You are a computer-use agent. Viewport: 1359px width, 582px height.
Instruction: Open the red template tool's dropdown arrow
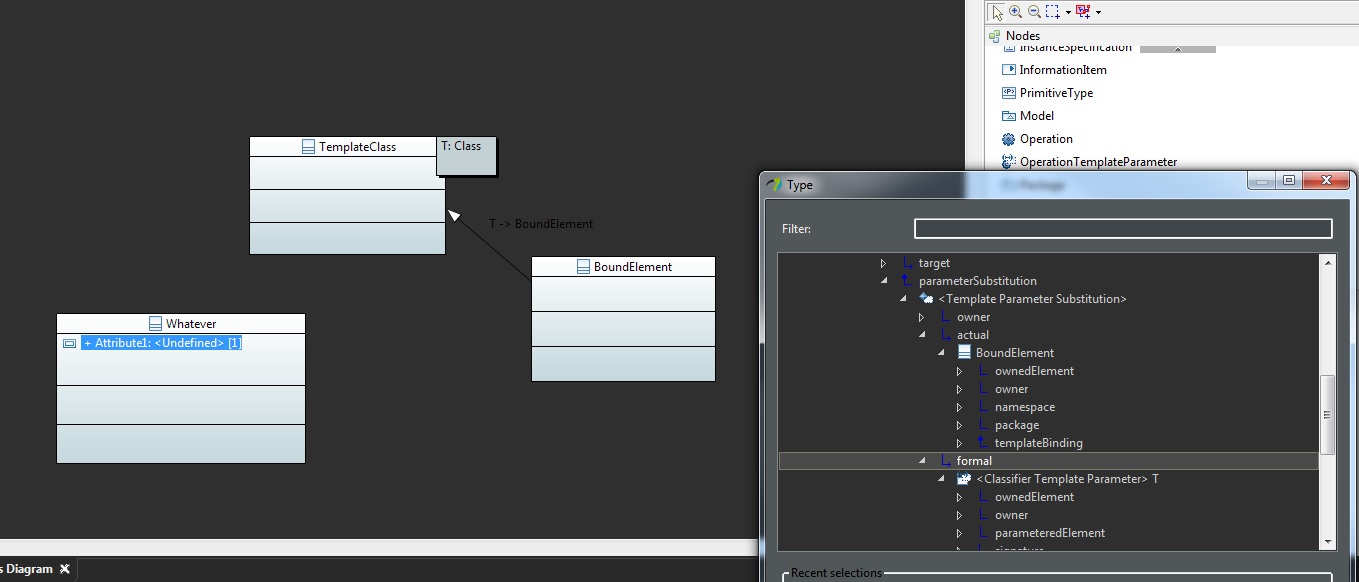coord(1098,12)
